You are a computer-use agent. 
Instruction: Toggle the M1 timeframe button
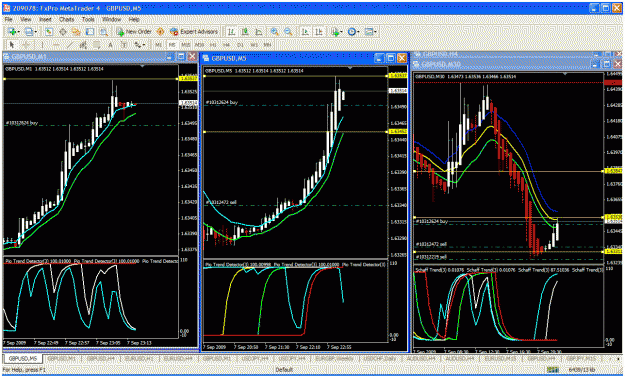tap(158, 45)
